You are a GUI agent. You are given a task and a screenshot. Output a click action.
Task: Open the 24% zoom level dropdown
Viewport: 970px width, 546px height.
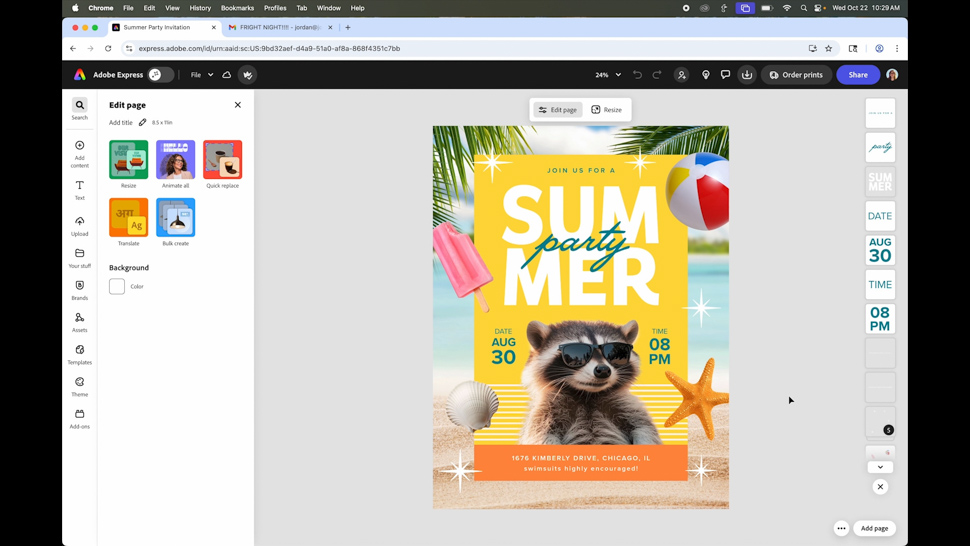click(x=608, y=75)
